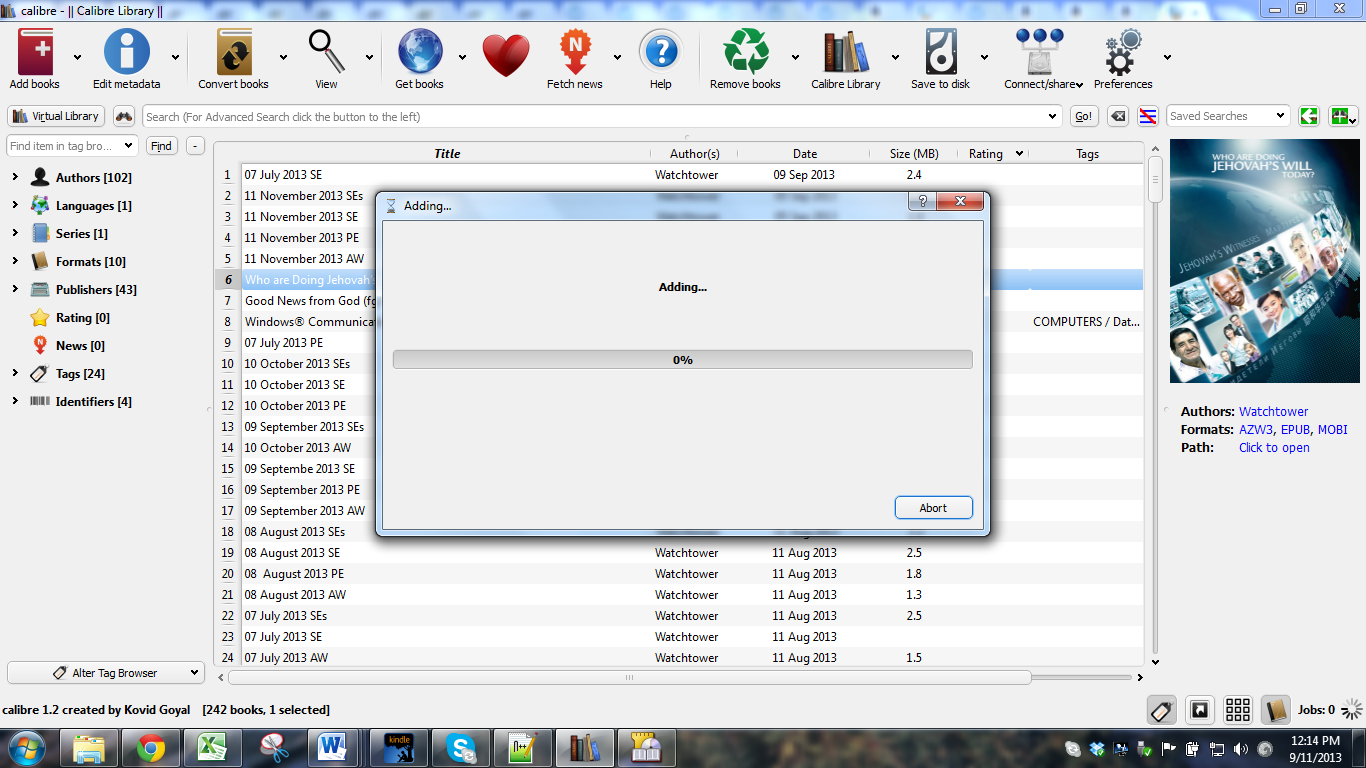The width and height of the screenshot is (1366, 768).
Task: Click the Tags column header
Action: pos(1087,154)
